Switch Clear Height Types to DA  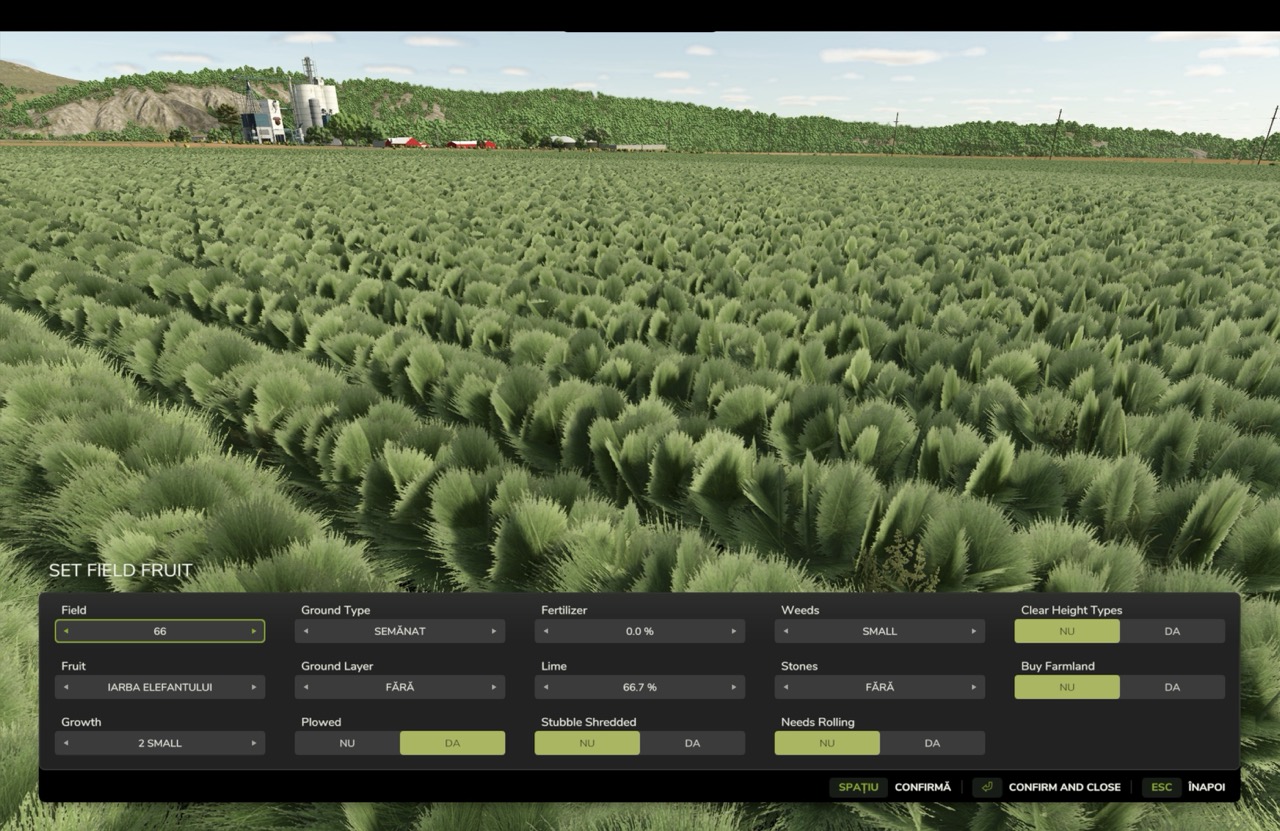point(1172,631)
